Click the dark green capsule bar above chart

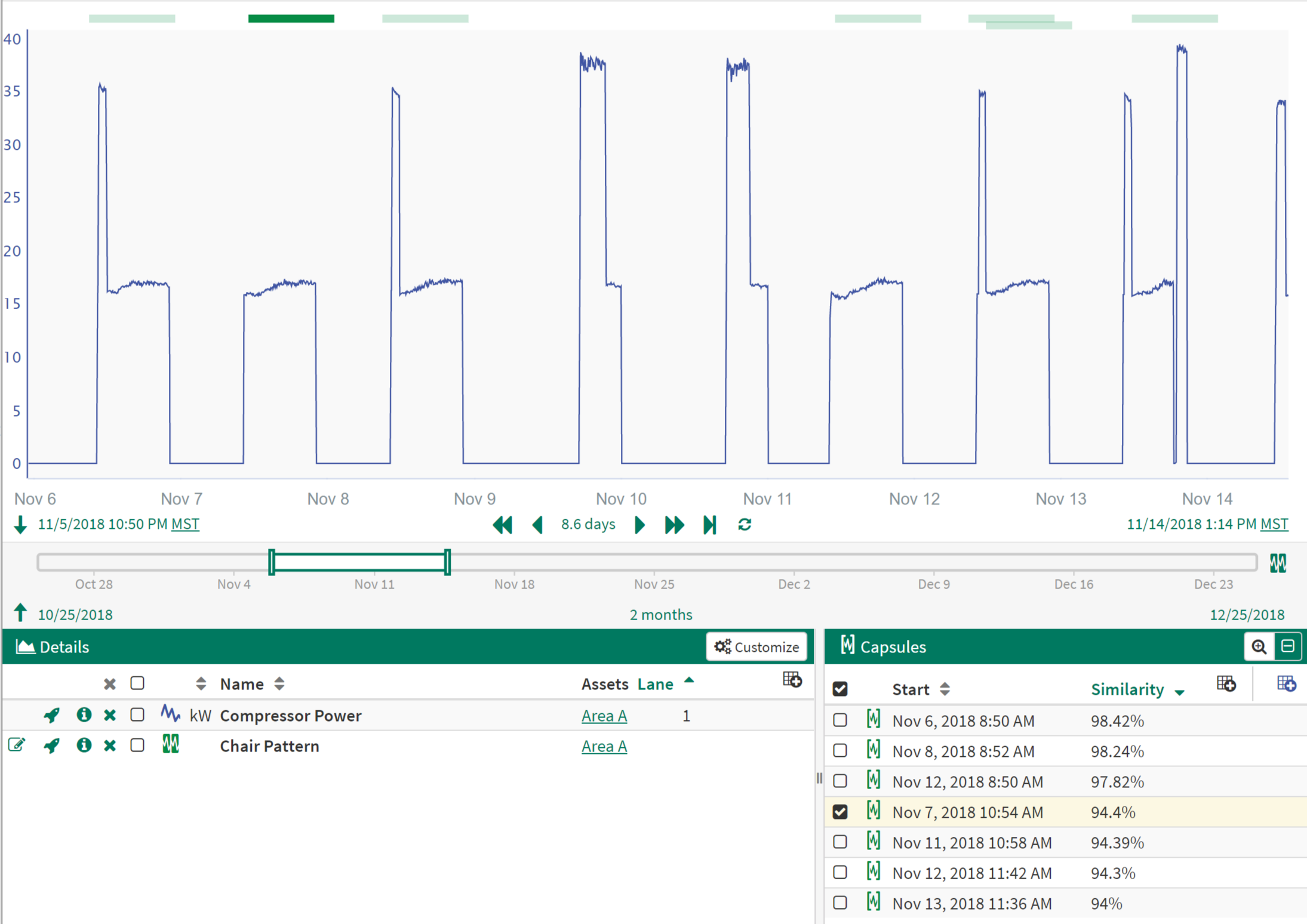[x=291, y=19]
